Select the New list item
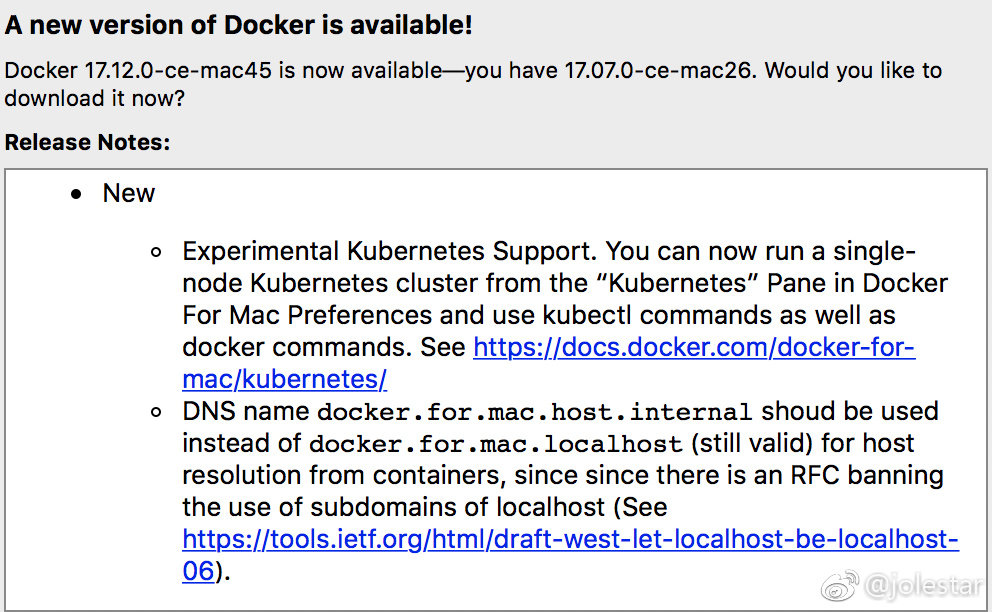The image size is (992, 612). 128,193
